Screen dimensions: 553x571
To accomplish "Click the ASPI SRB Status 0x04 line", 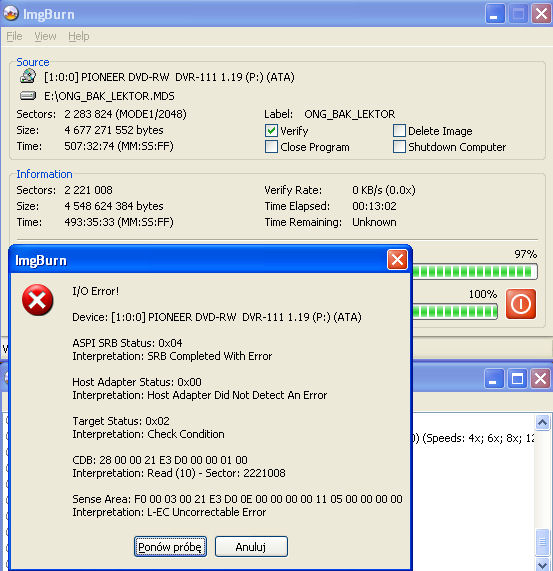I will click(x=127, y=343).
